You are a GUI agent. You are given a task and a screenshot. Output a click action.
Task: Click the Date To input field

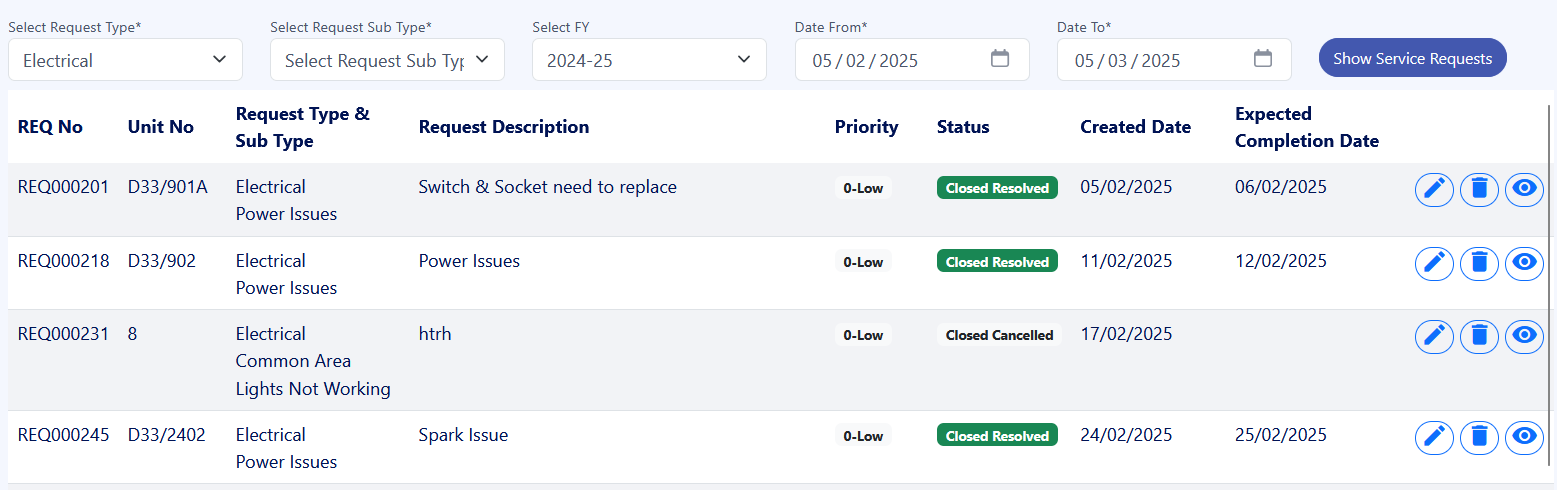point(1174,60)
